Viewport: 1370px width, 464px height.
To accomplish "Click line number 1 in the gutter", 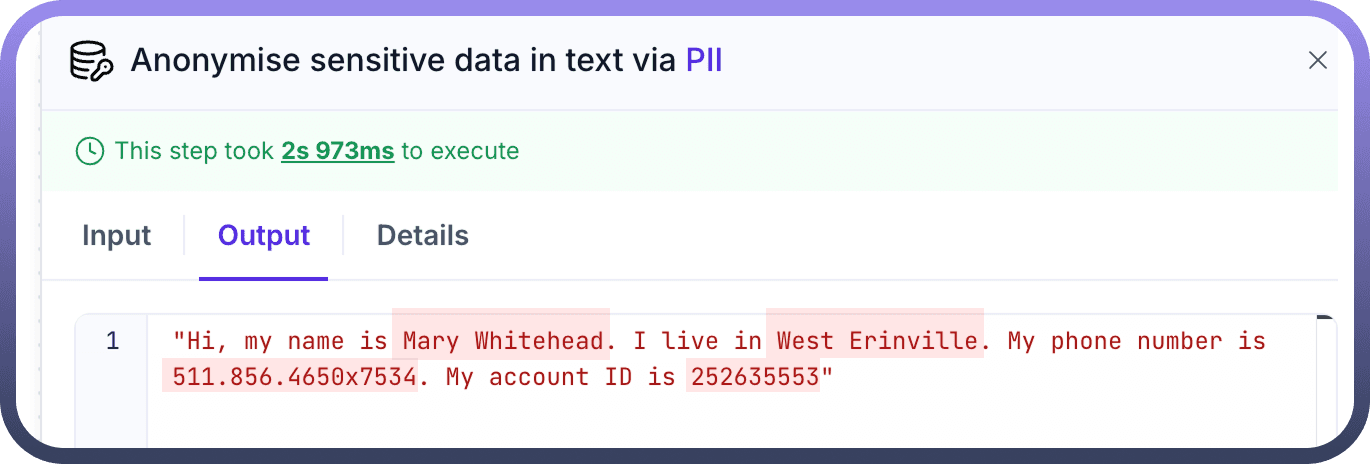I will pos(112,342).
